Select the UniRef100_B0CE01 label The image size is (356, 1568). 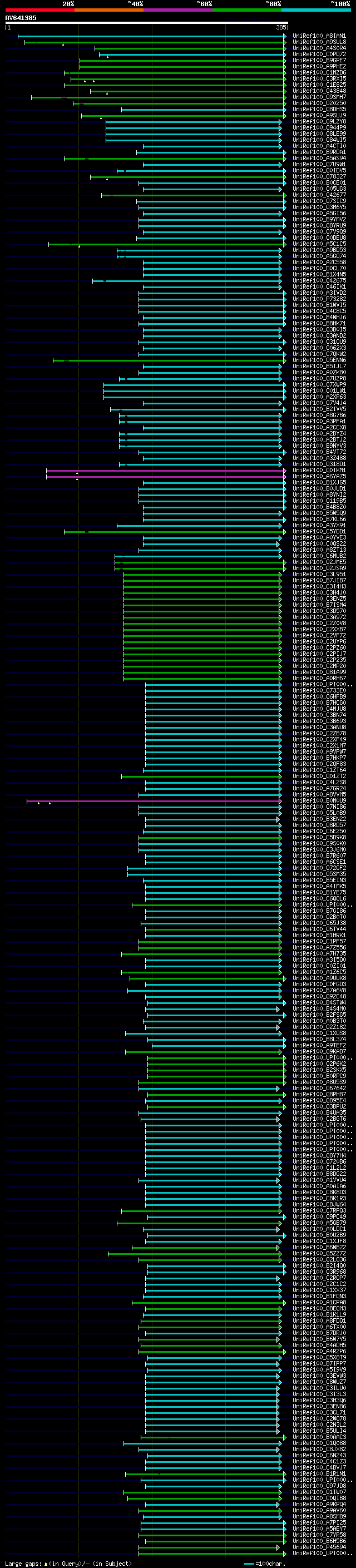(x=319, y=182)
